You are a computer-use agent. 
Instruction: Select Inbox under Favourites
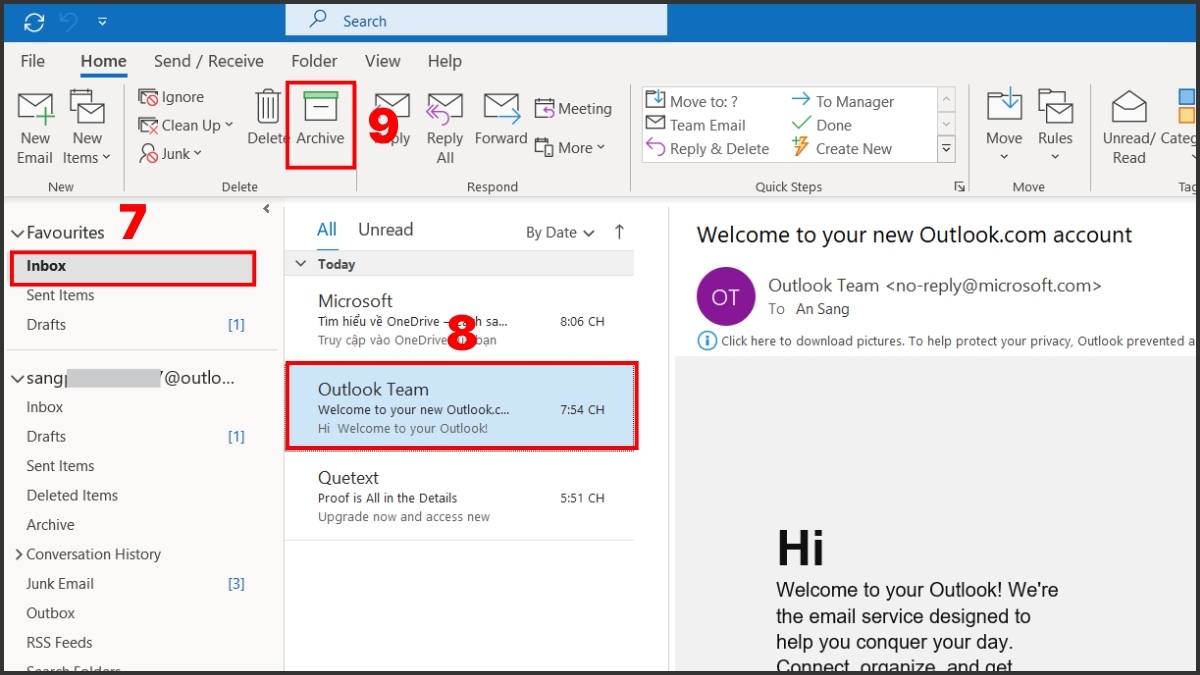point(133,267)
